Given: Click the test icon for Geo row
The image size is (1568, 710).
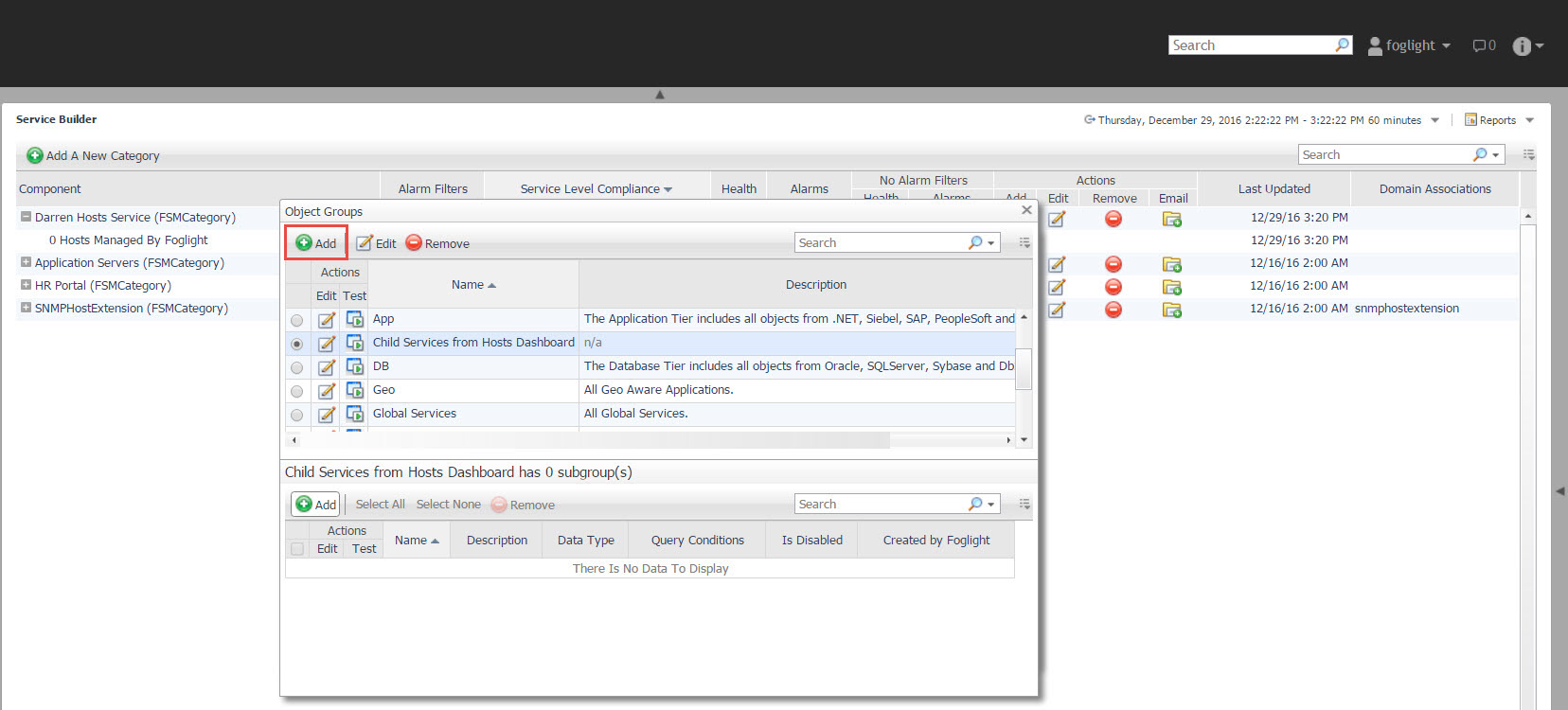Looking at the screenshot, I should [355, 390].
